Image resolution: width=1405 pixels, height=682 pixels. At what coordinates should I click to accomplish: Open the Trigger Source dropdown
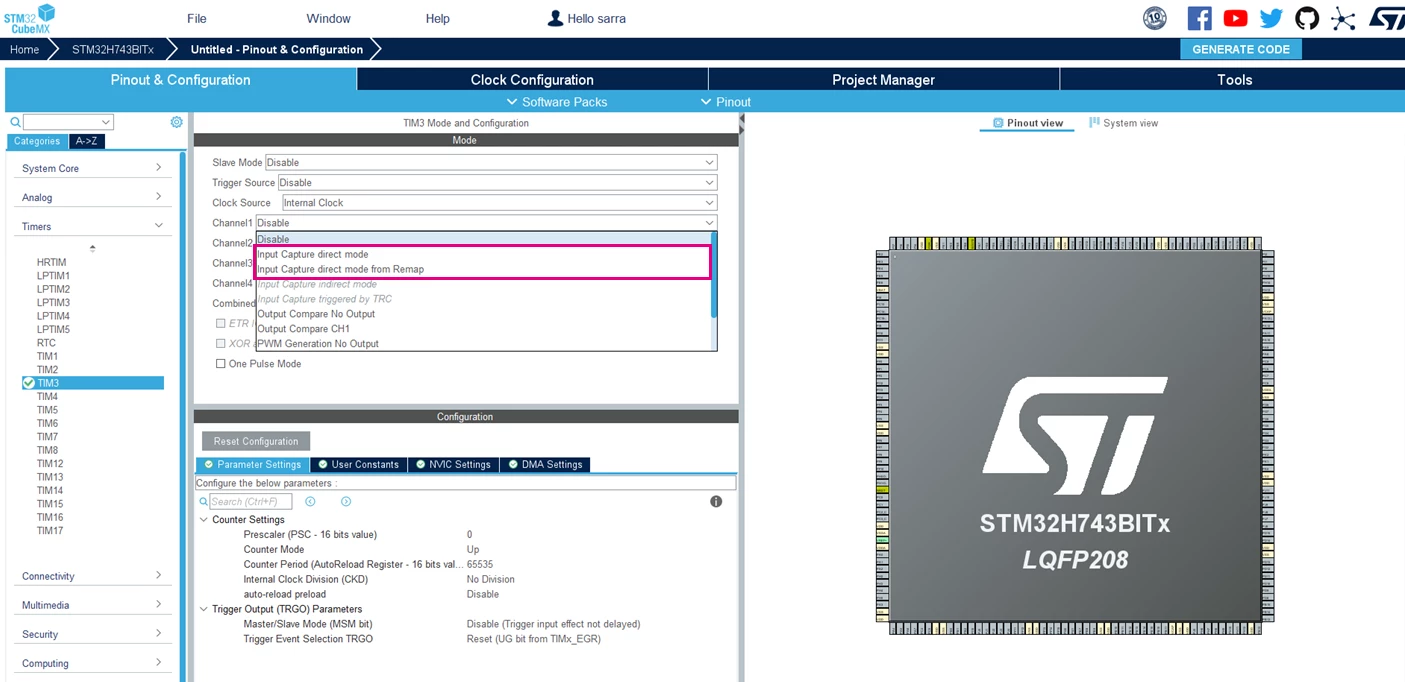tap(497, 182)
